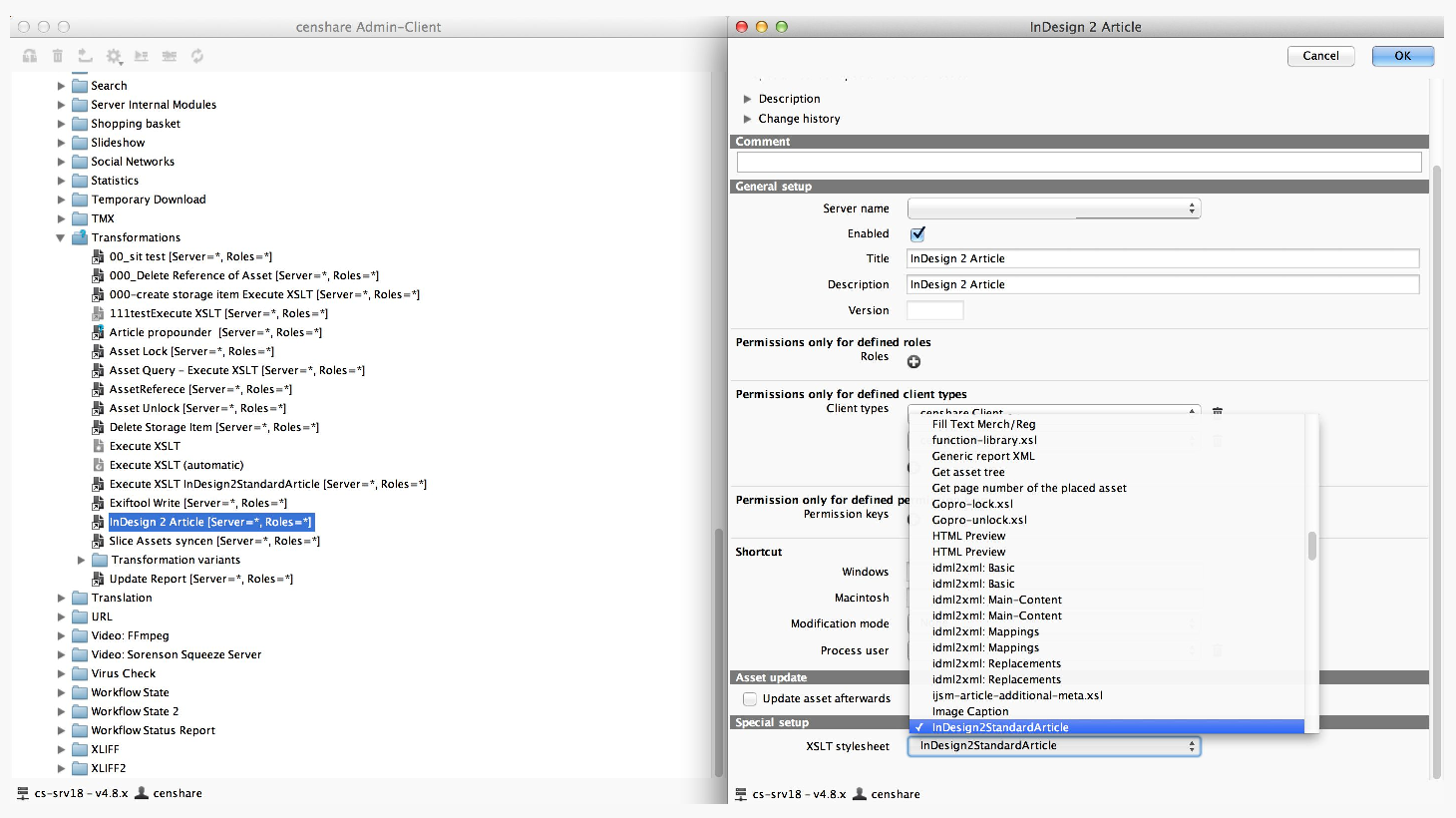This screenshot has height=818, width=1456.
Task: Uncheck the Enabled checkbox
Action: coord(917,233)
